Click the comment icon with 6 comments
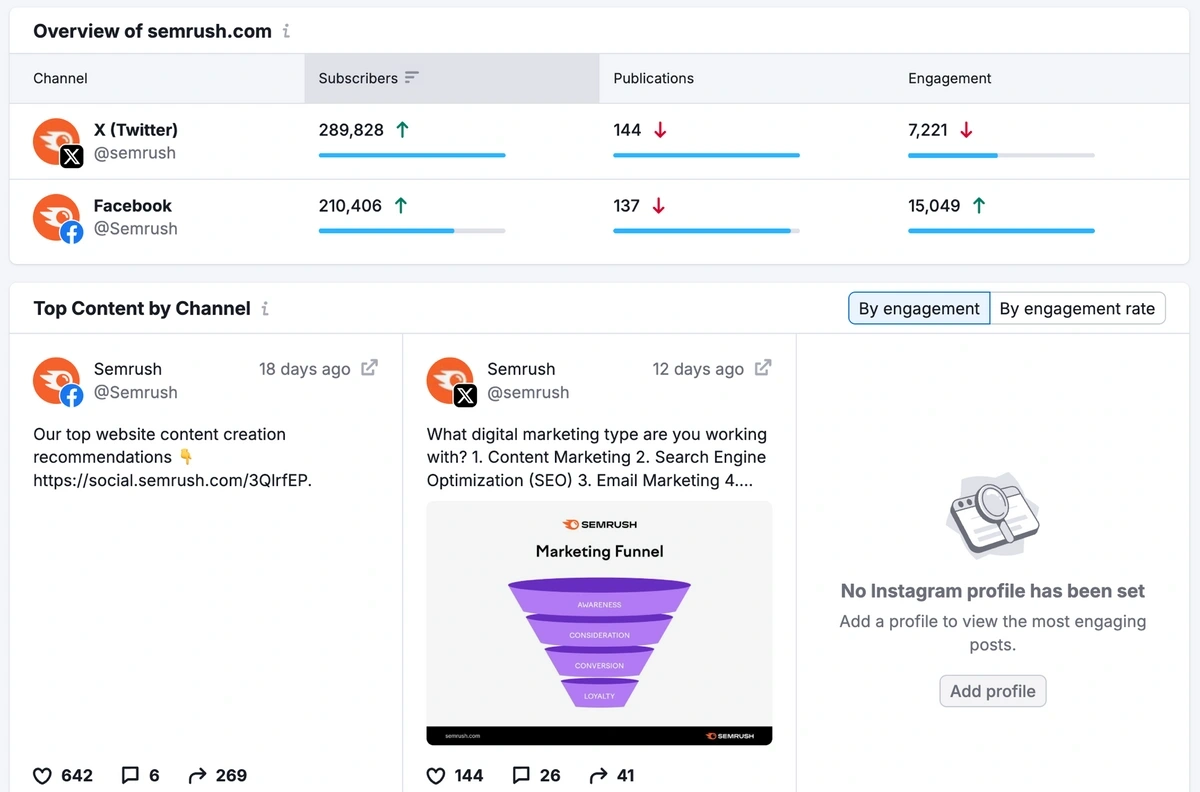The width and height of the screenshot is (1200, 792). pyautogui.click(x=130, y=775)
